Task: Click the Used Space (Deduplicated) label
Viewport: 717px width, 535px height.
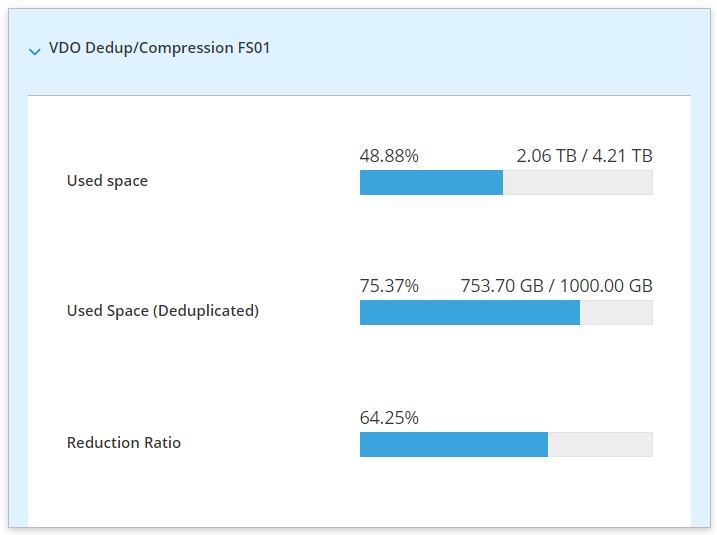Action: [163, 311]
